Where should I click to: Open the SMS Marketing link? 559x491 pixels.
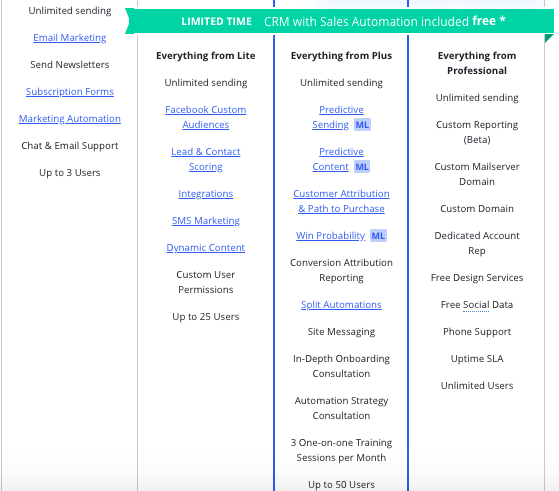[206, 221]
